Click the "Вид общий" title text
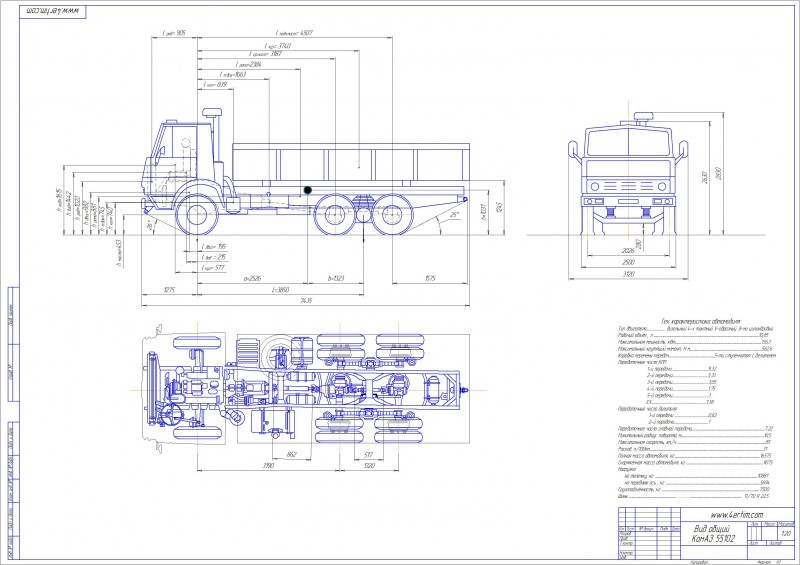The width and height of the screenshot is (800, 565). click(x=713, y=529)
